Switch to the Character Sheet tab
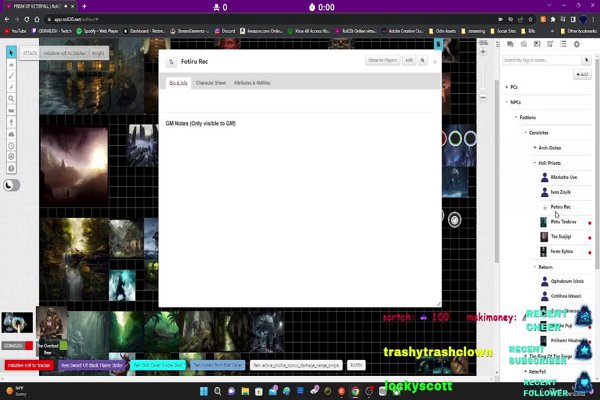 210,83
